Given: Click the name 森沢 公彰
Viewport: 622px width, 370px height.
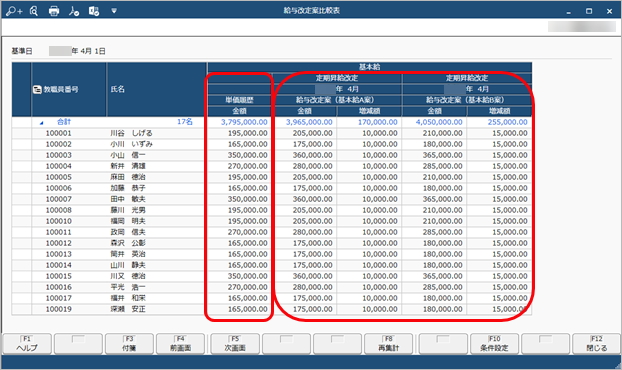Looking at the screenshot, I should click(x=128, y=243).
